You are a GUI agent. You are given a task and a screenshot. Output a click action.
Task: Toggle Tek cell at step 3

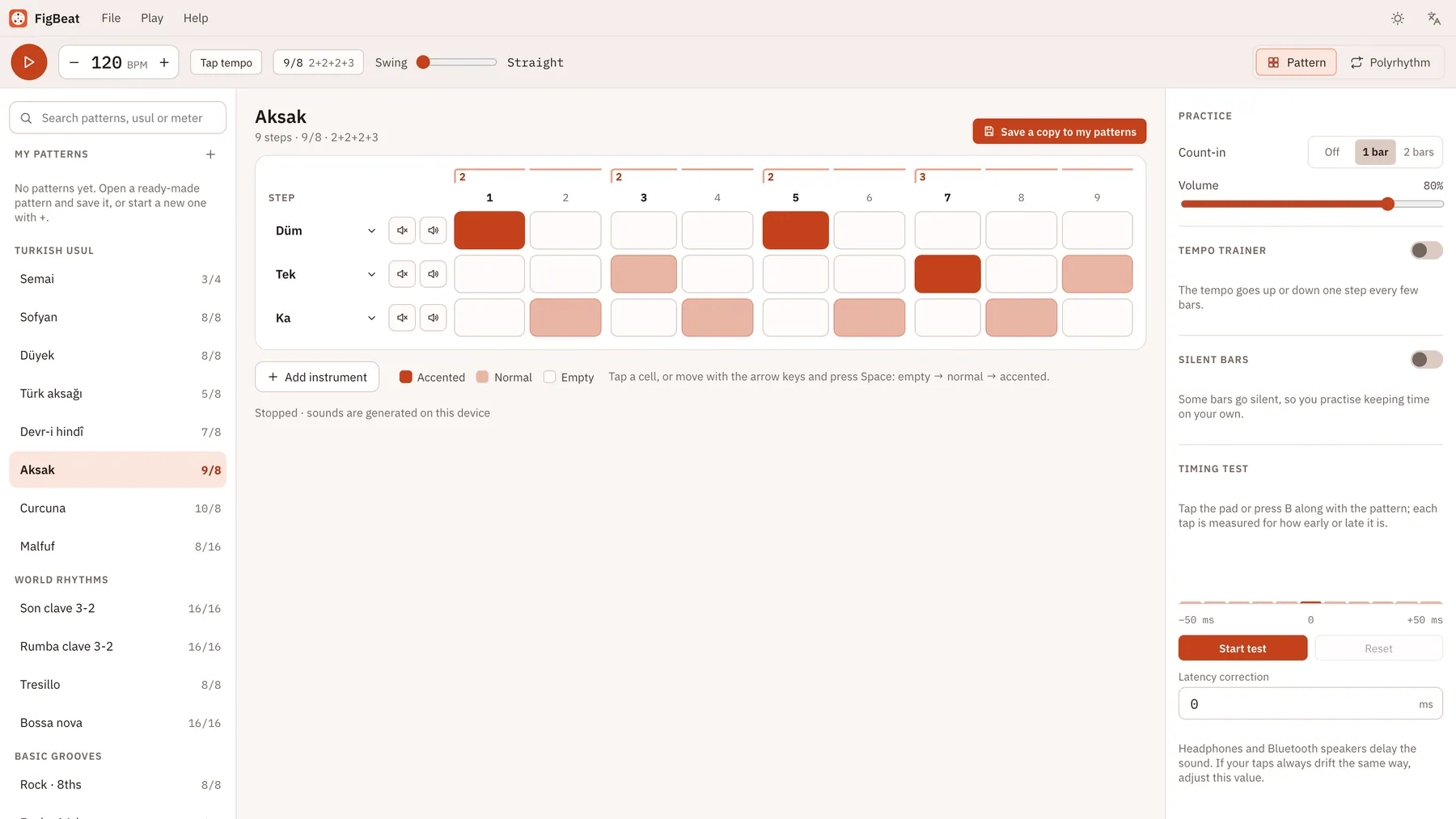pos(644,274)
